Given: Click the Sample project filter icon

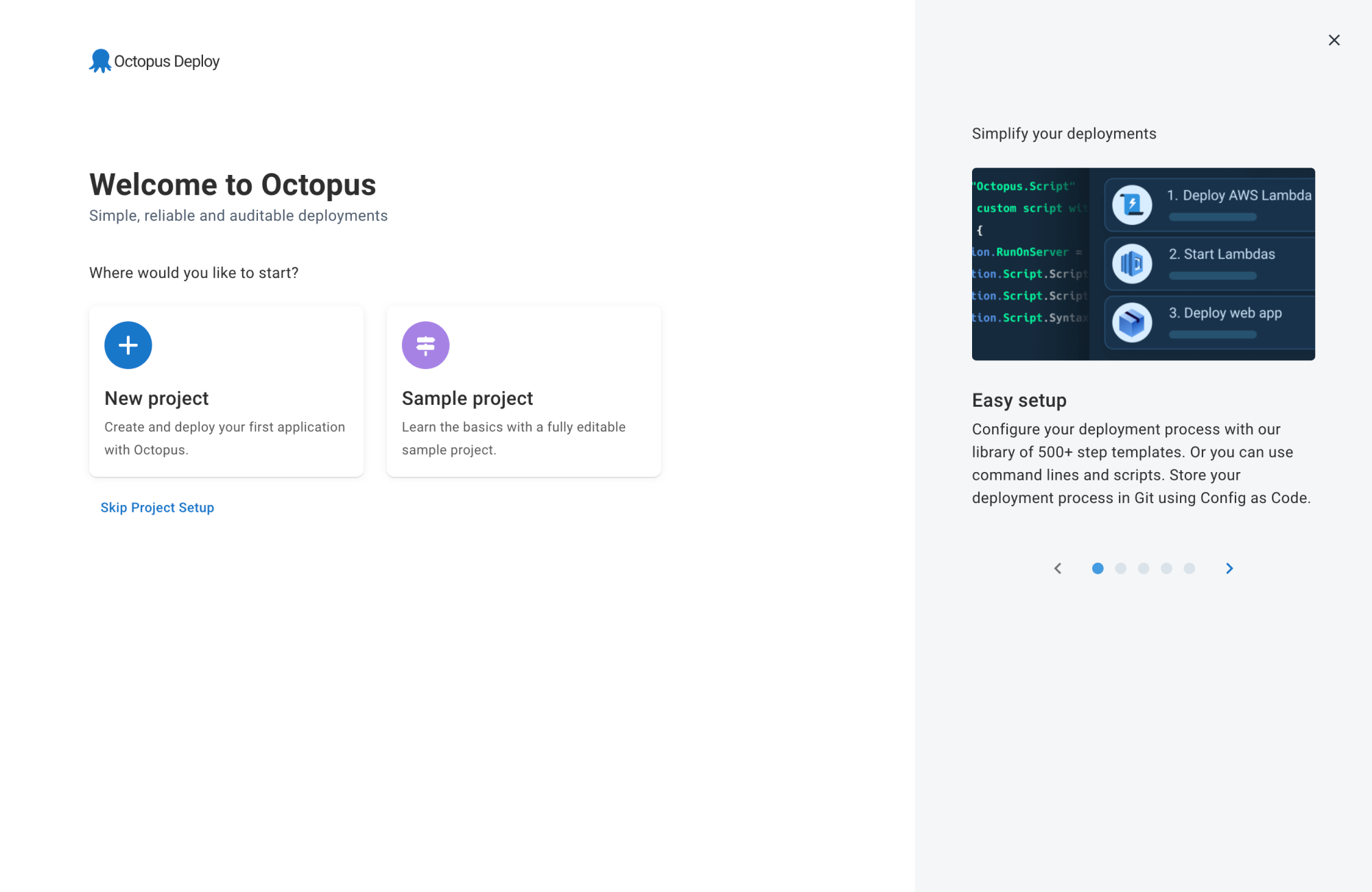Looking at the screenshot, I should tap(425, 344).
